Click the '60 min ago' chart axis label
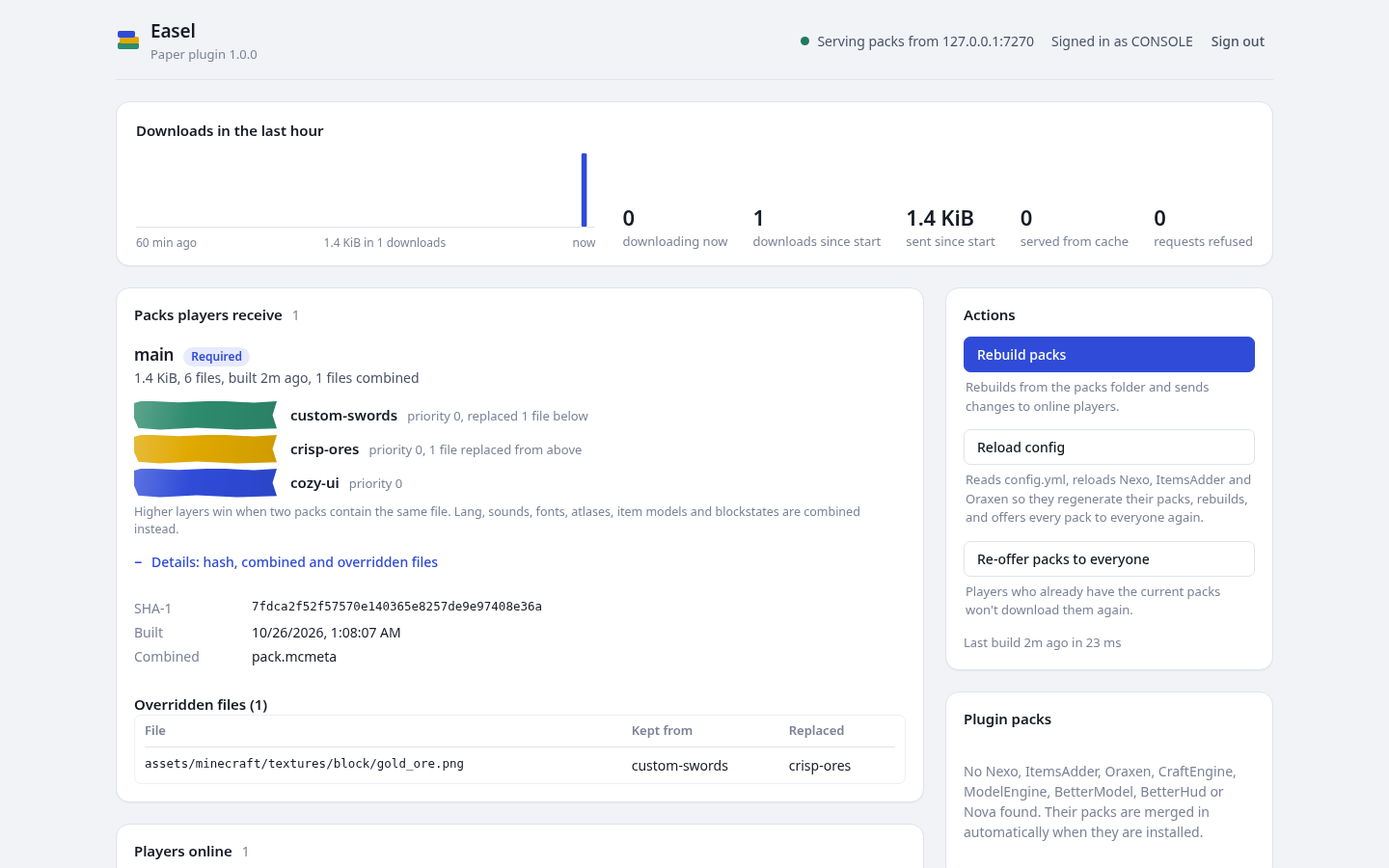This screenshot has width=1389, height=868. [x=166, y=243]
